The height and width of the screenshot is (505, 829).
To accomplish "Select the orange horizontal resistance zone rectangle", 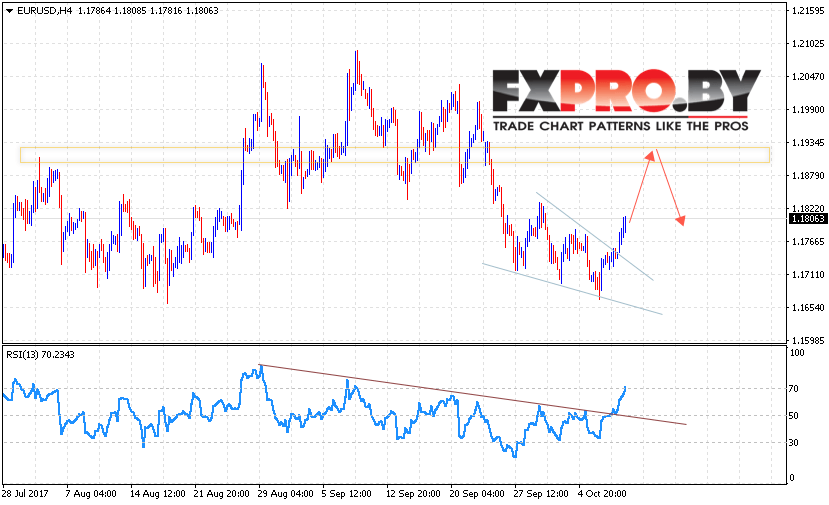I will [x=395, y=154].
